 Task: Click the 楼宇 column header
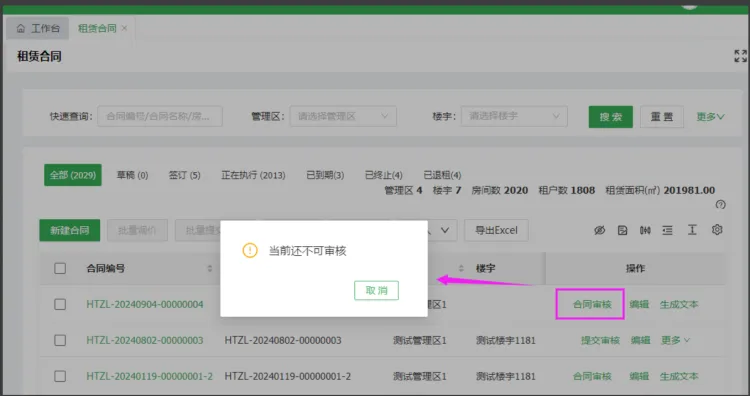[485, 268]
